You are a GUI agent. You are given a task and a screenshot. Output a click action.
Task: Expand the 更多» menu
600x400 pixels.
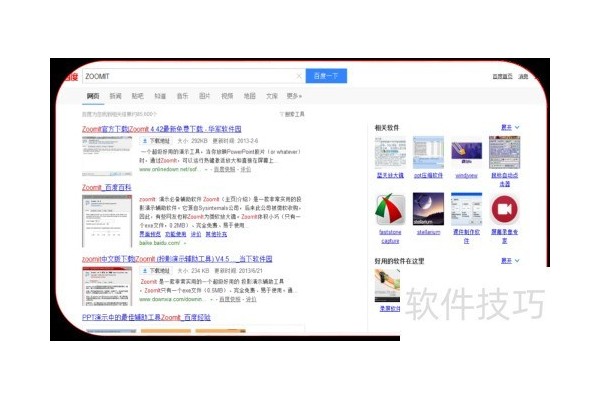pyautogui.click(x=294, y=96)
